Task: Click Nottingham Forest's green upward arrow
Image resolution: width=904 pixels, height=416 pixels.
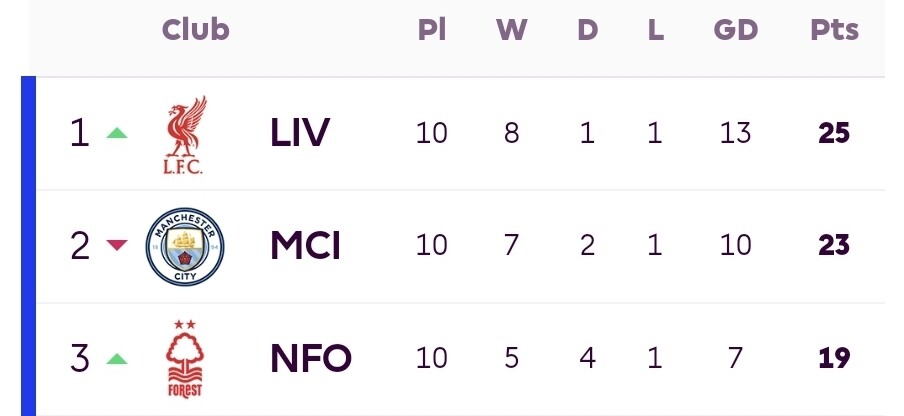Action: pos(117,358)
